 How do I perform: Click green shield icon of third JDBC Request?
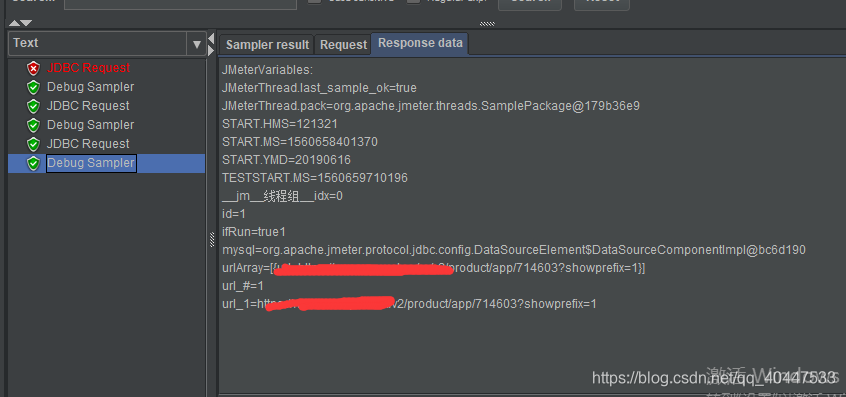[33, 144]
